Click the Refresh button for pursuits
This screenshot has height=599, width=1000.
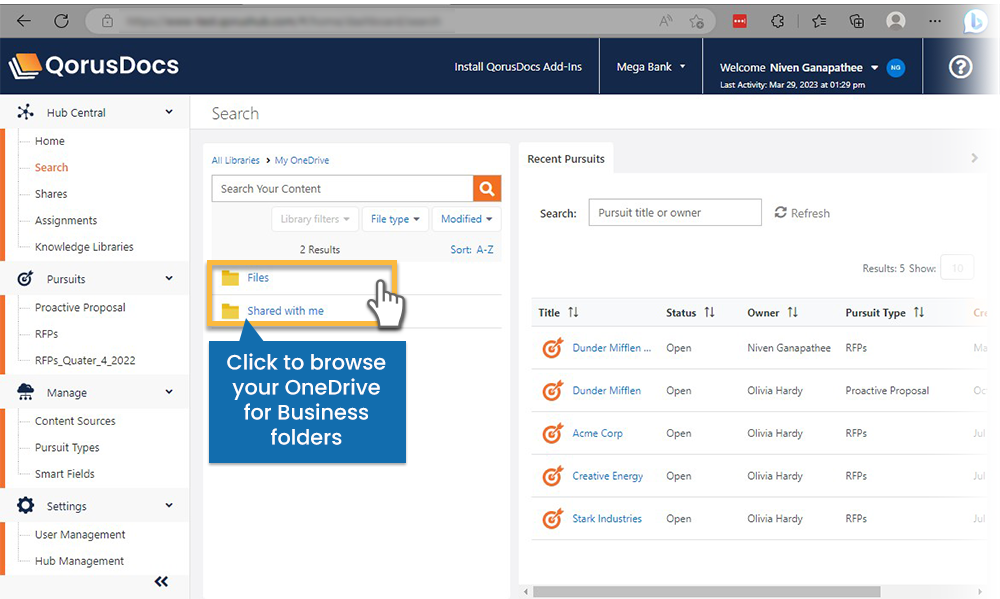pyautogui.click(x=802, y=213)
